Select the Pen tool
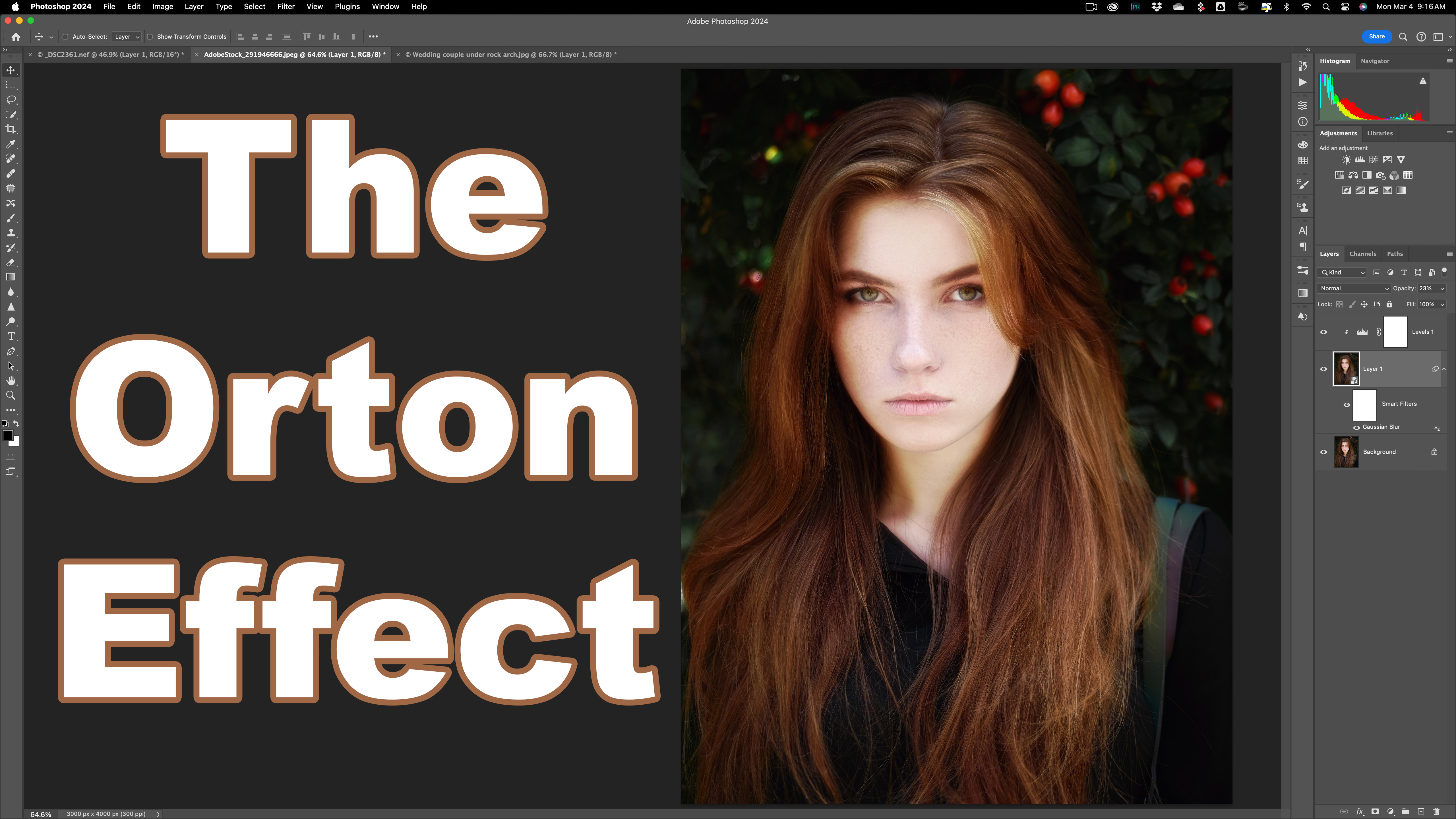 click(x=11, y=351)
